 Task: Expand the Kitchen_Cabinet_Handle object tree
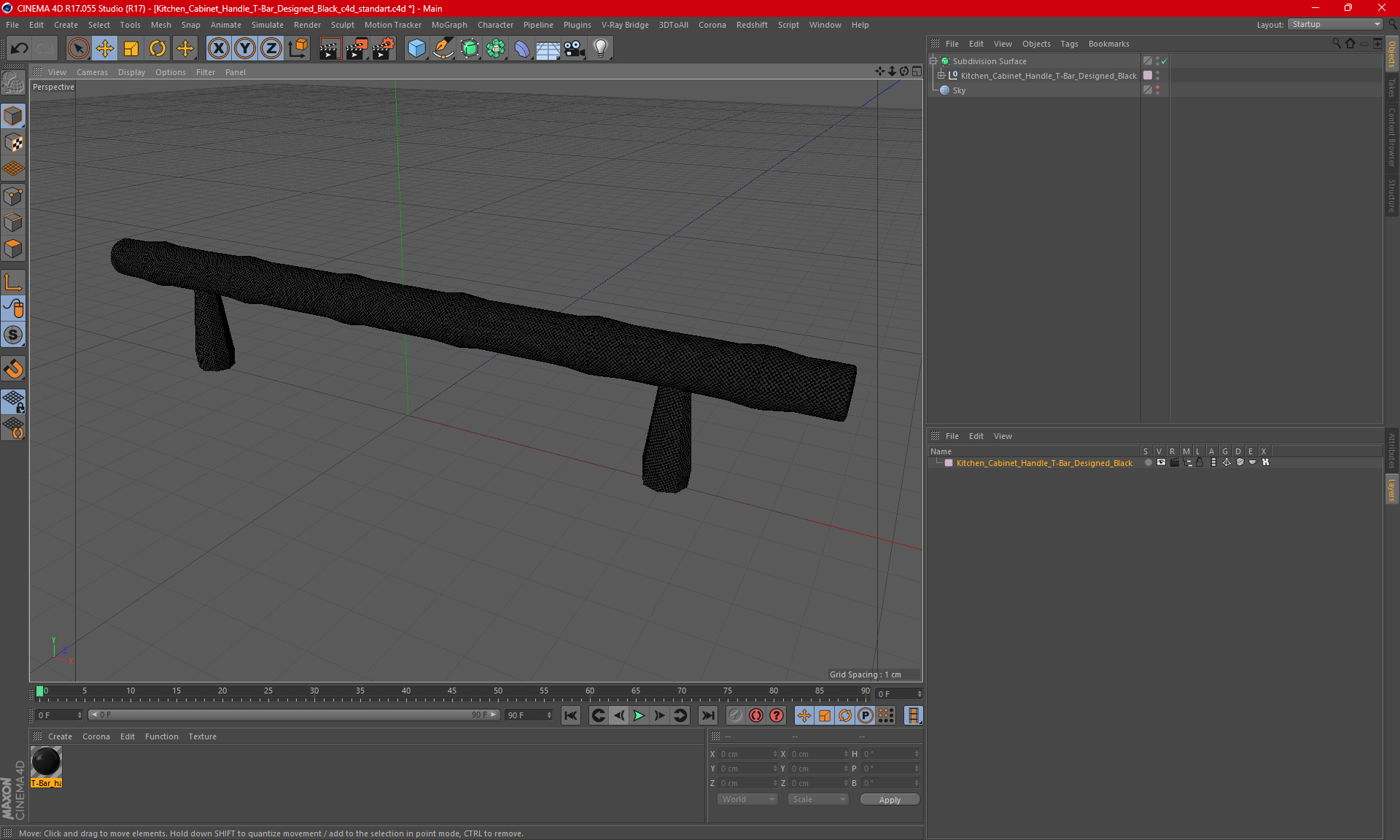(941, 76)
